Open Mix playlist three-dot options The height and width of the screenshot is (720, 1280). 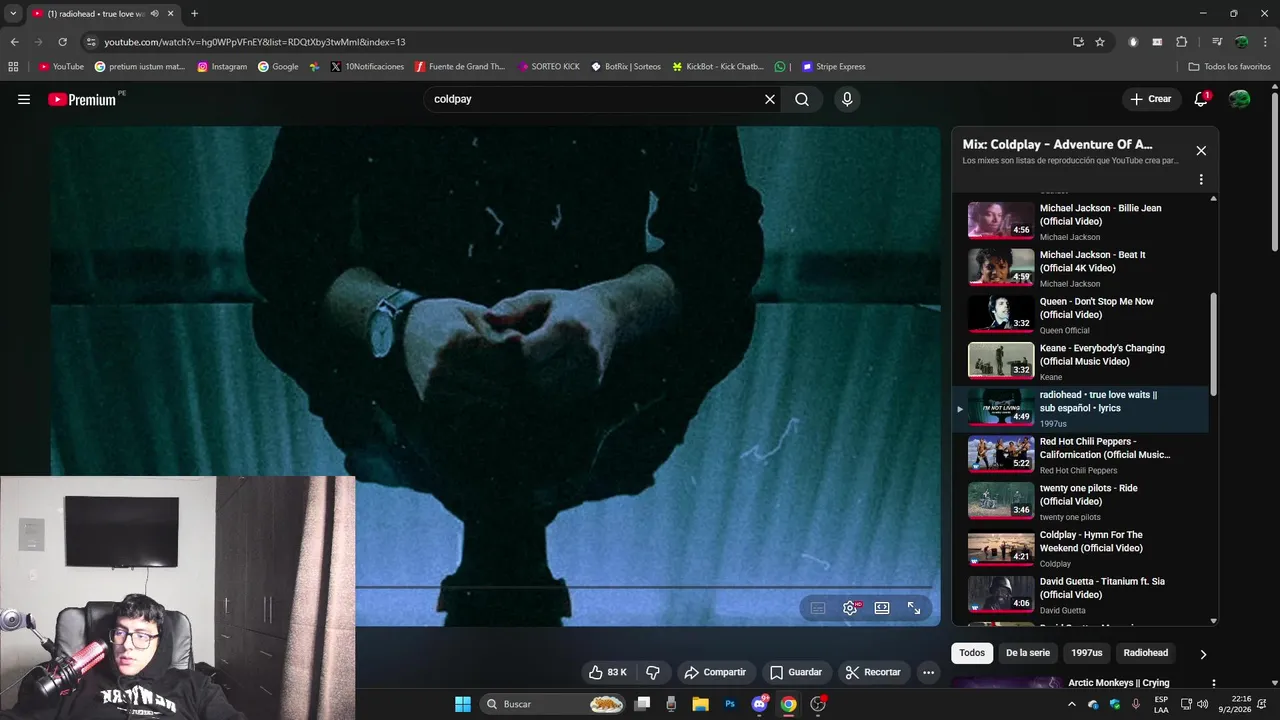coord(1201,180)
